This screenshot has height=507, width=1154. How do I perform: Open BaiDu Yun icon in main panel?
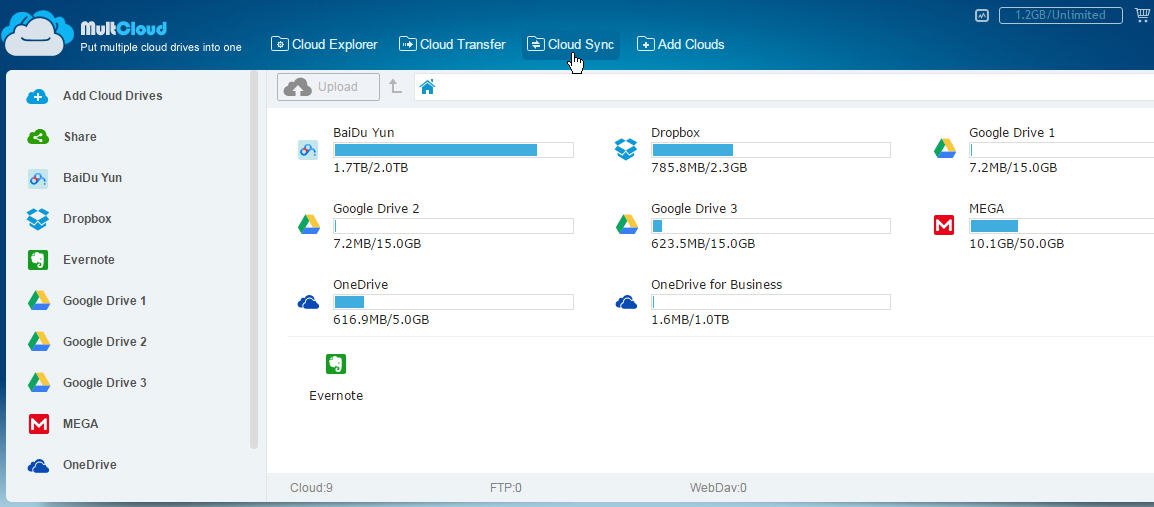coord(308,150)
